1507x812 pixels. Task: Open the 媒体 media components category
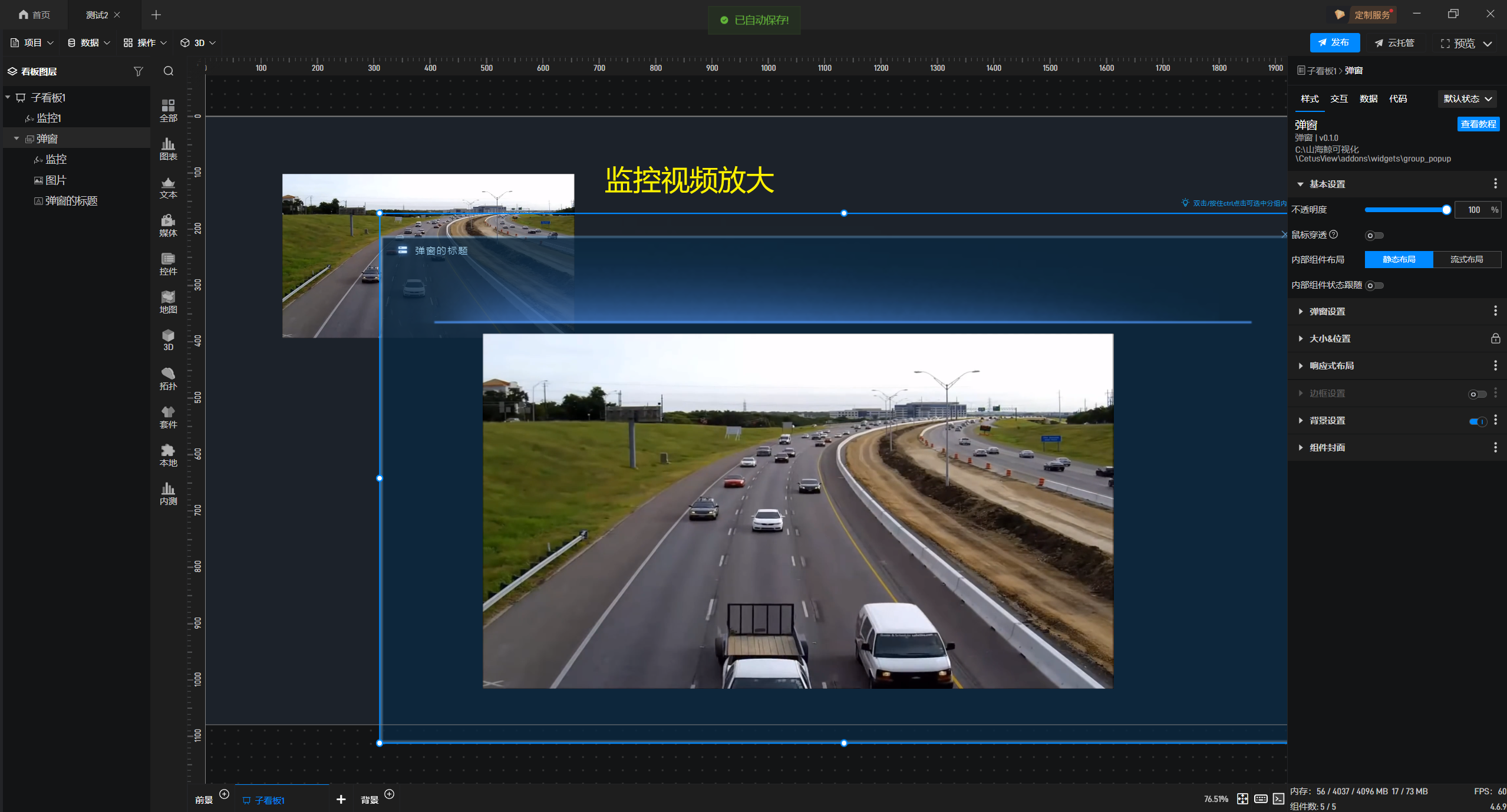pos(168,225)
